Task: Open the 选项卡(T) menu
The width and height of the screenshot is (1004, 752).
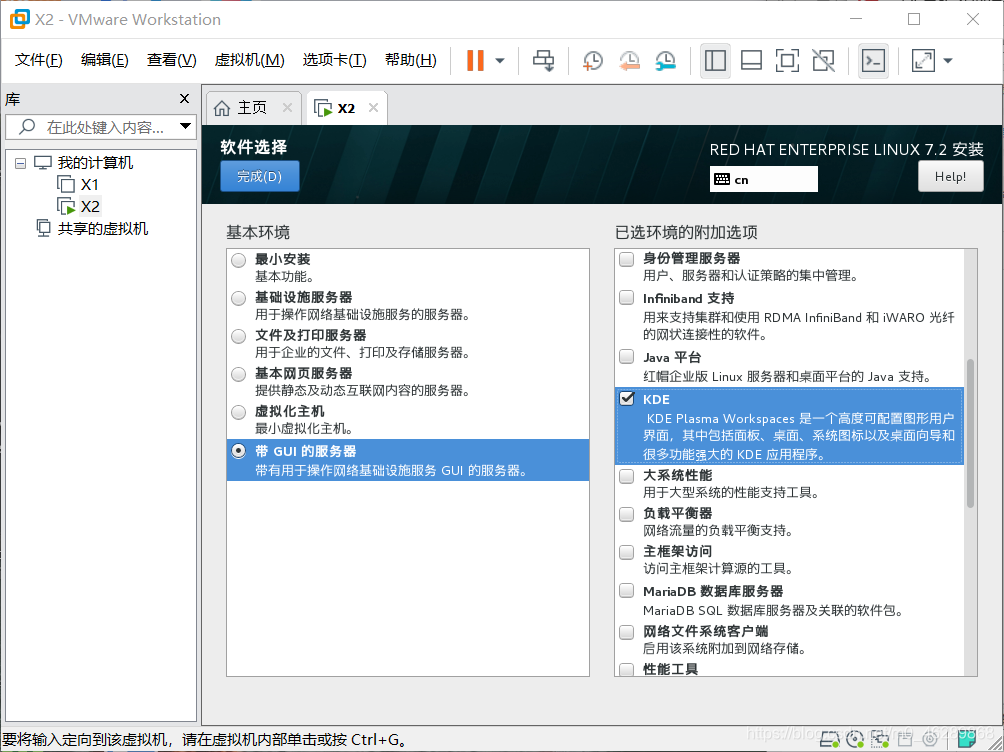Action: click(x=334, y=60)
